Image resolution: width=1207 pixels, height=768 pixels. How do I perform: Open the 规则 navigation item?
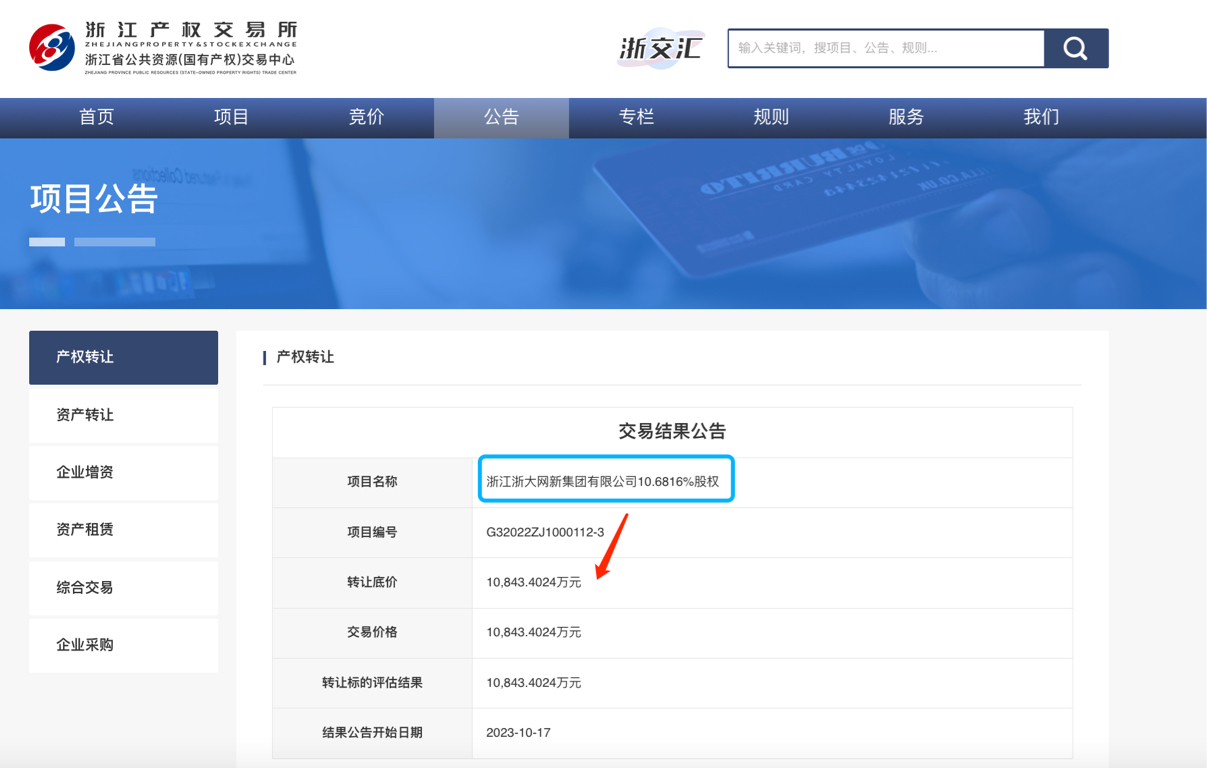pyautogui.click(x=771, y=117)
